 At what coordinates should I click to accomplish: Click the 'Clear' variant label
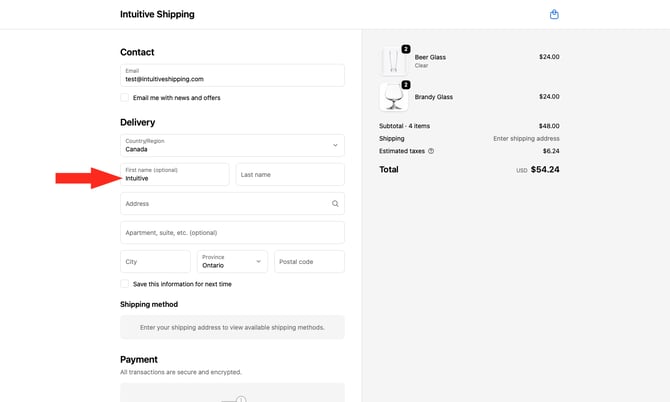click(421, 65)
